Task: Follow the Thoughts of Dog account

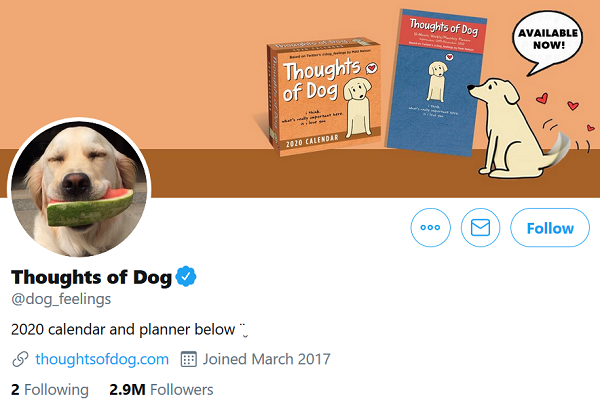Action: 549,228
